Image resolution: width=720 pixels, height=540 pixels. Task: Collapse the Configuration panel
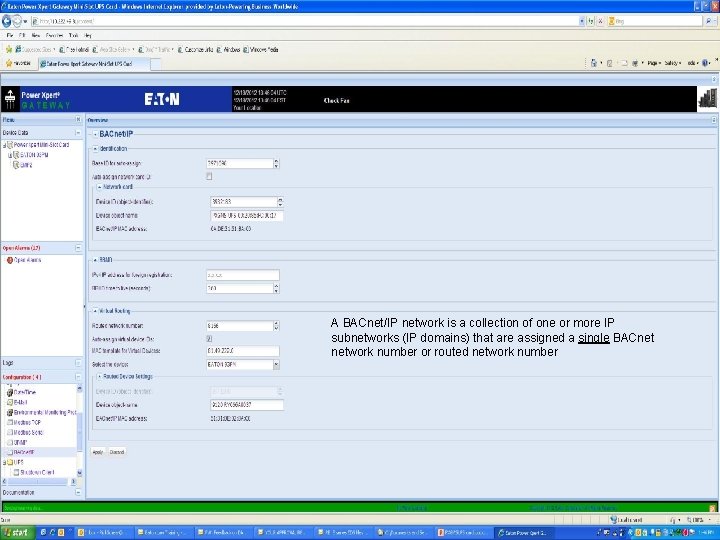[x=78, y=377]
